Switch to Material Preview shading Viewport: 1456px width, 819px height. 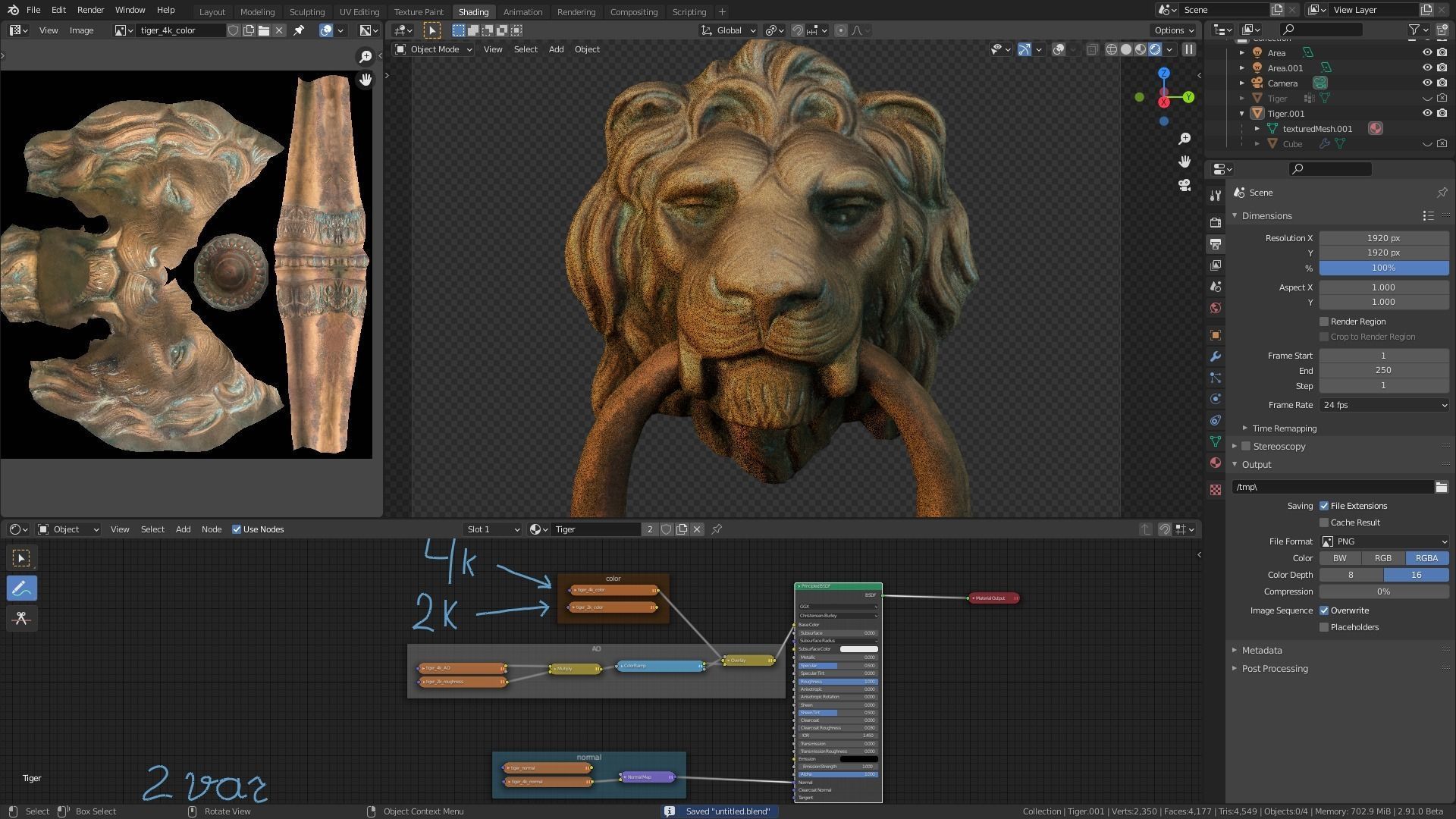click(1141, 49)
